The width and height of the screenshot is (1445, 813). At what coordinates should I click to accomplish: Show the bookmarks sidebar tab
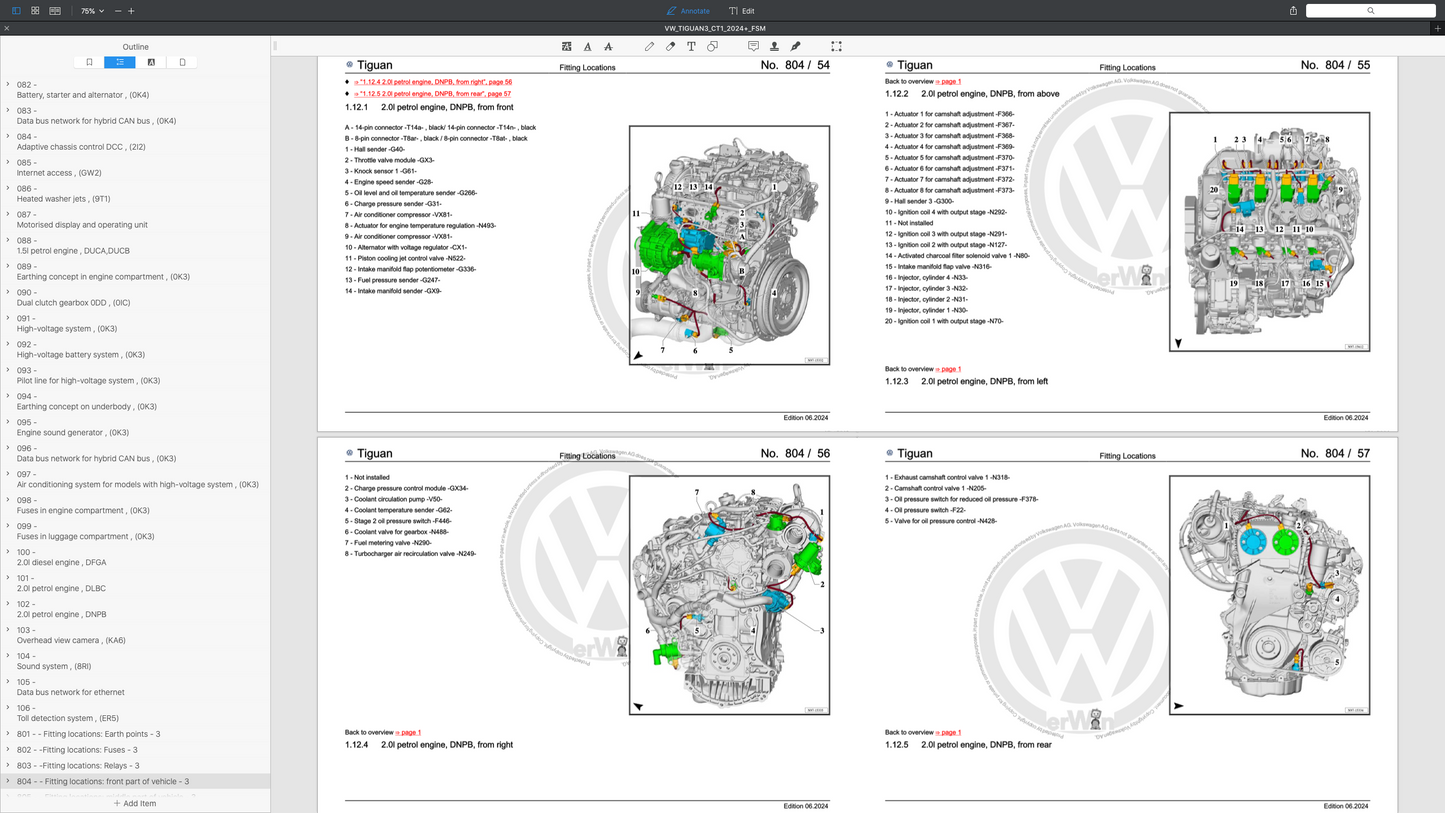[x=89, y=62]
